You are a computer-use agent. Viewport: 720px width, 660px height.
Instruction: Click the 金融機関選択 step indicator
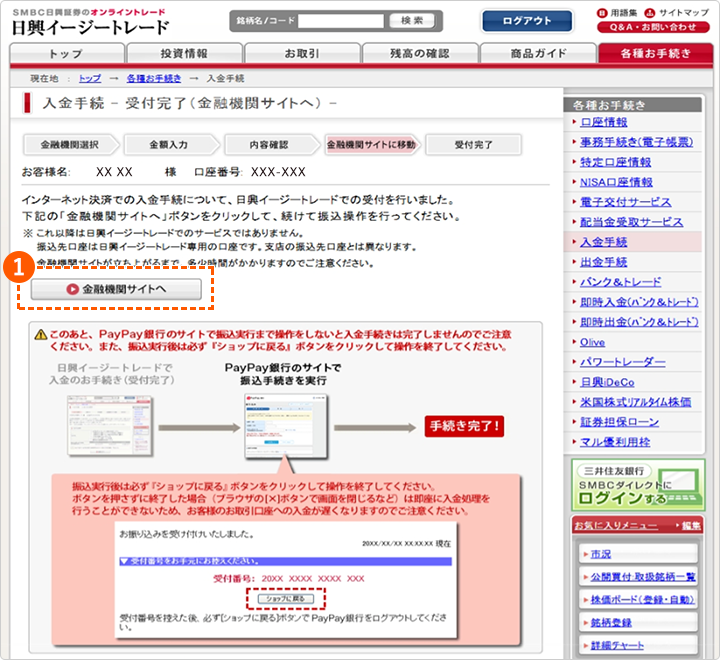pos(70,145)
